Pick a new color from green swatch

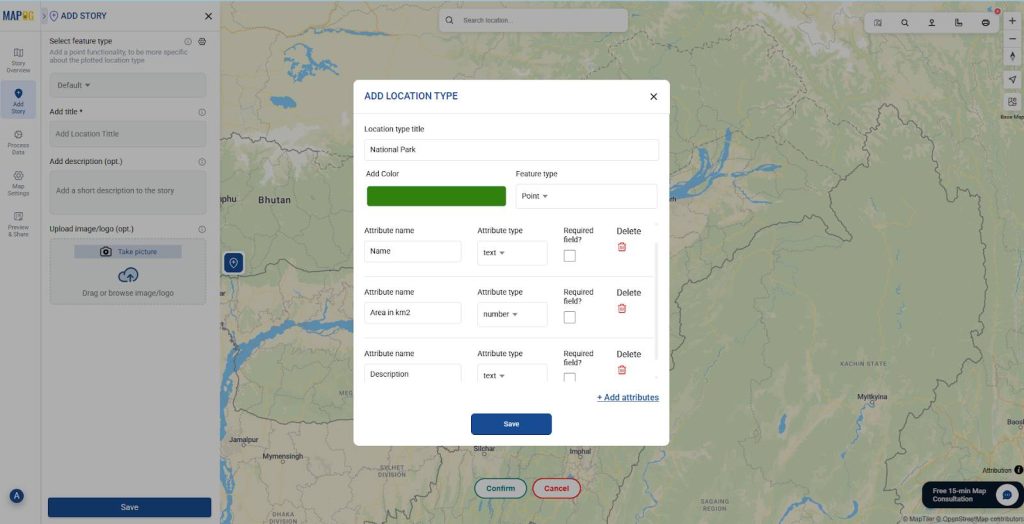point(436,196)
